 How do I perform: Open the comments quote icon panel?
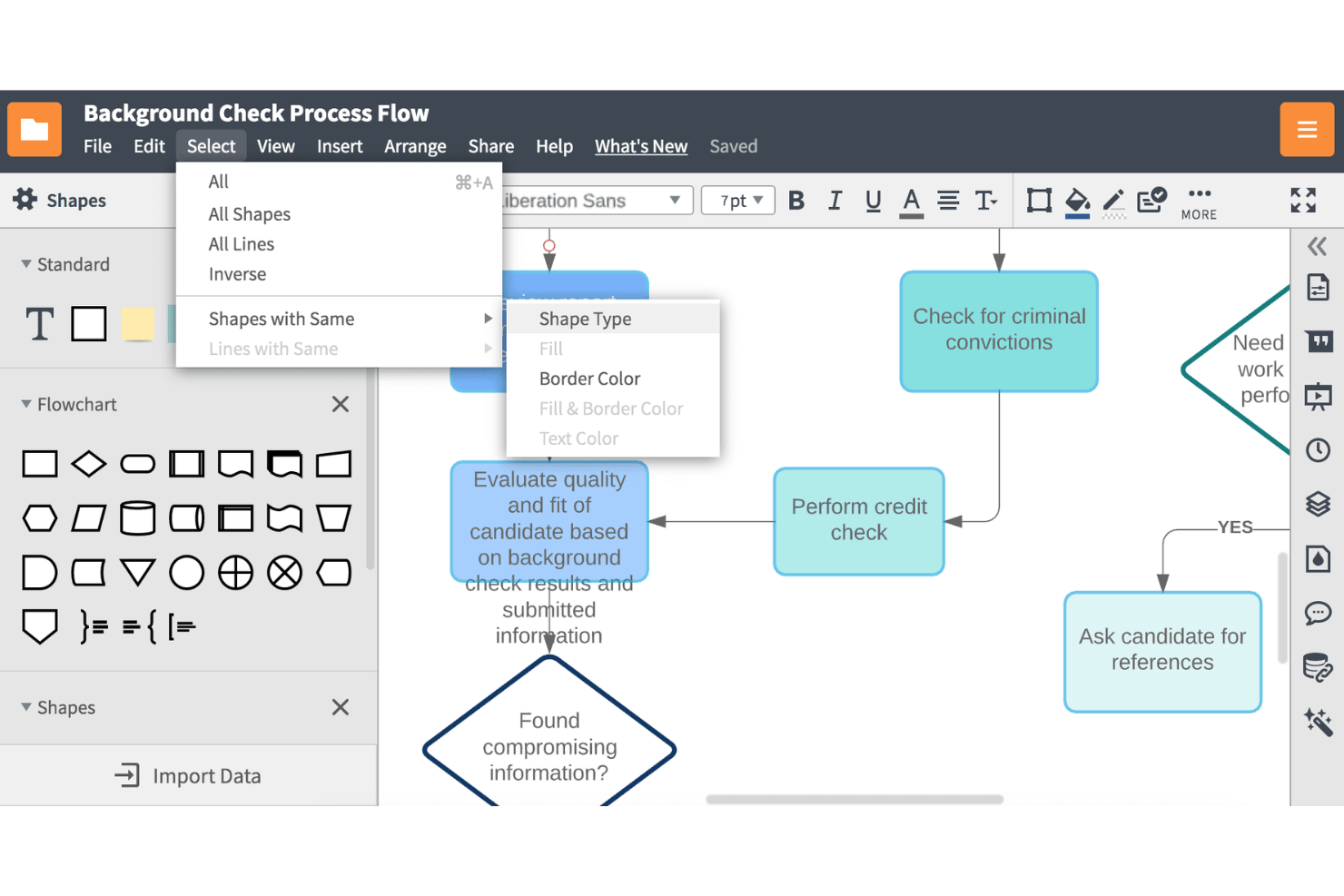pos(1319,341)
